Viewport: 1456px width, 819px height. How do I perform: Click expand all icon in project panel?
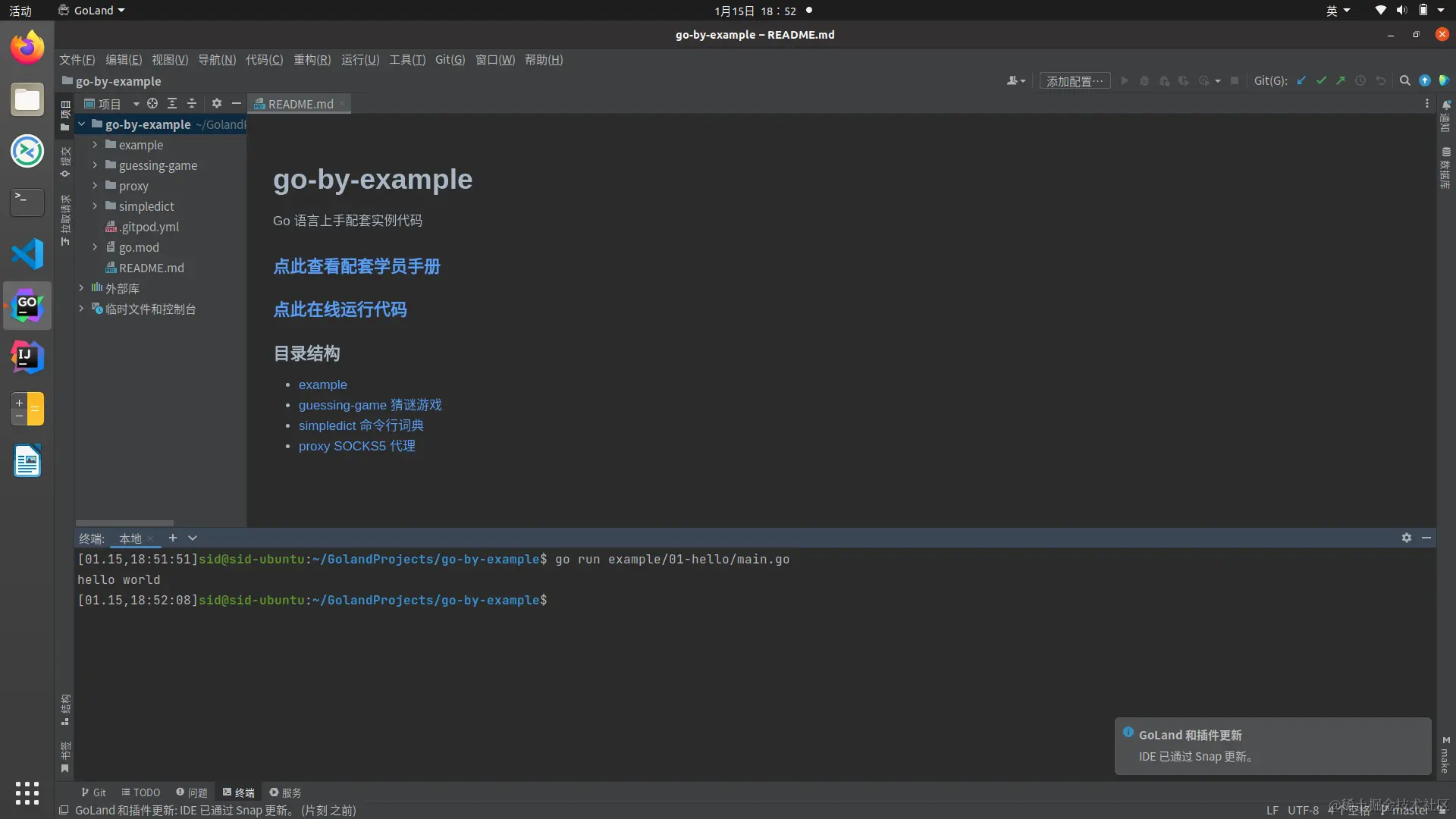tap(172, 103)
